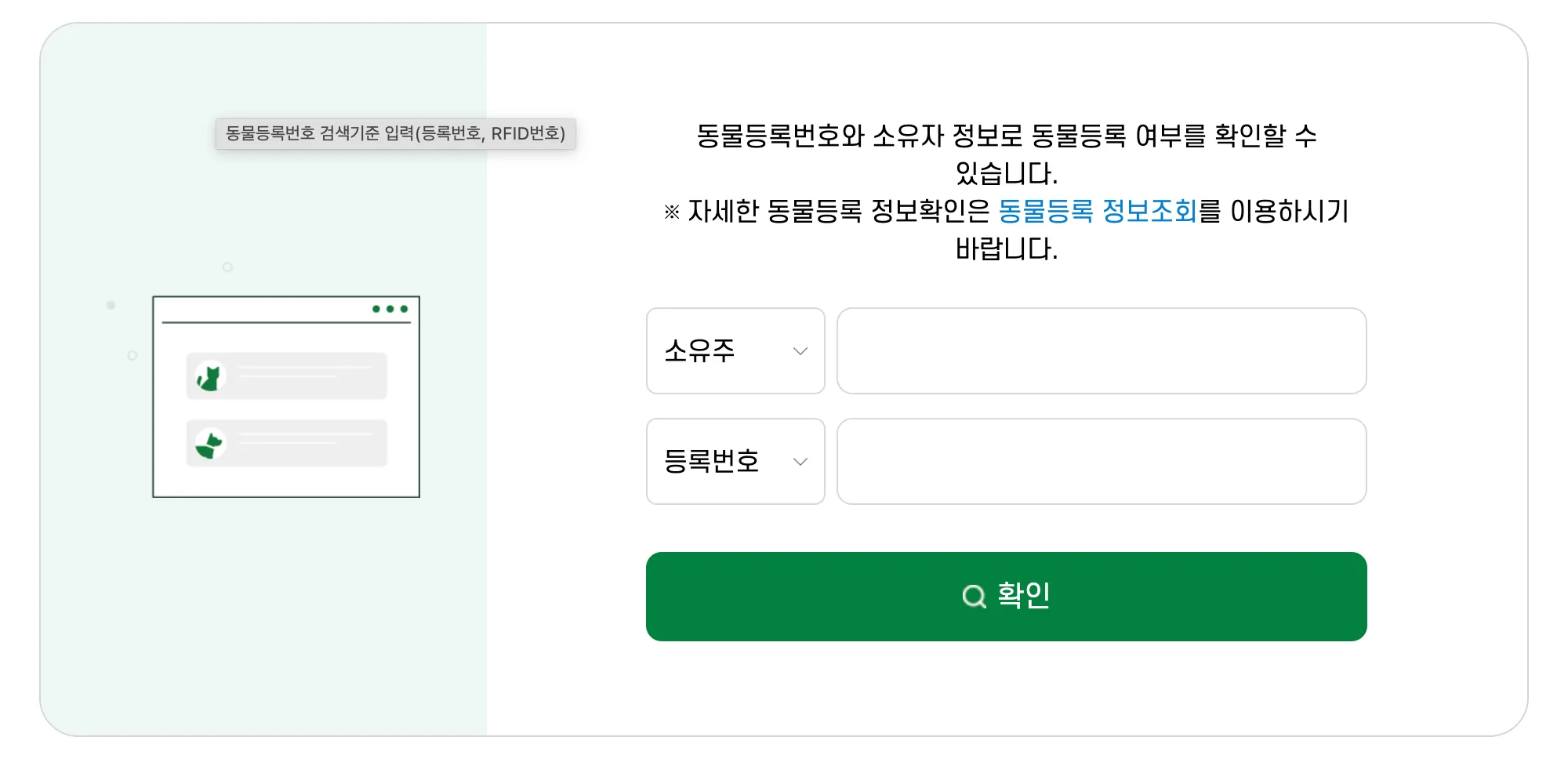Click the chevron arrow next to 소유주
The height and width of the screenshot is (773, 1568).
point(800,351)
